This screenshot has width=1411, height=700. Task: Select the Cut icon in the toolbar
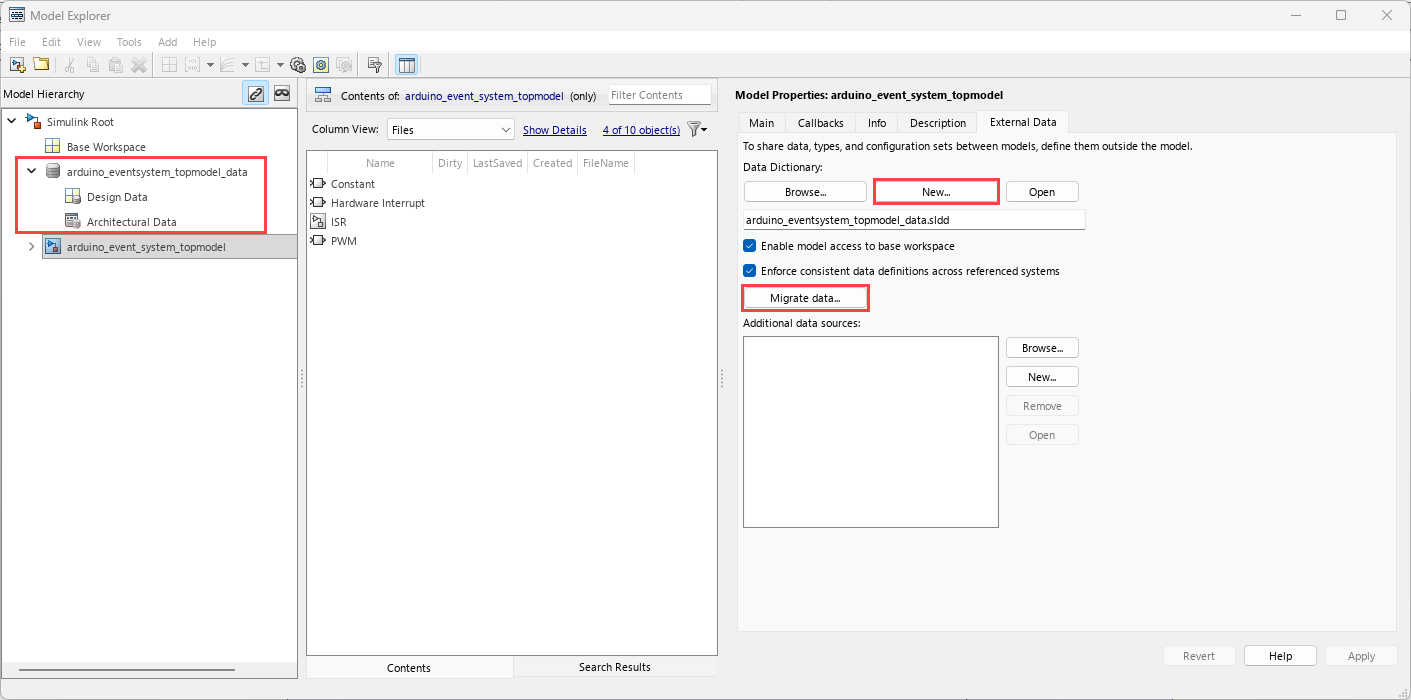coord(68,64)
